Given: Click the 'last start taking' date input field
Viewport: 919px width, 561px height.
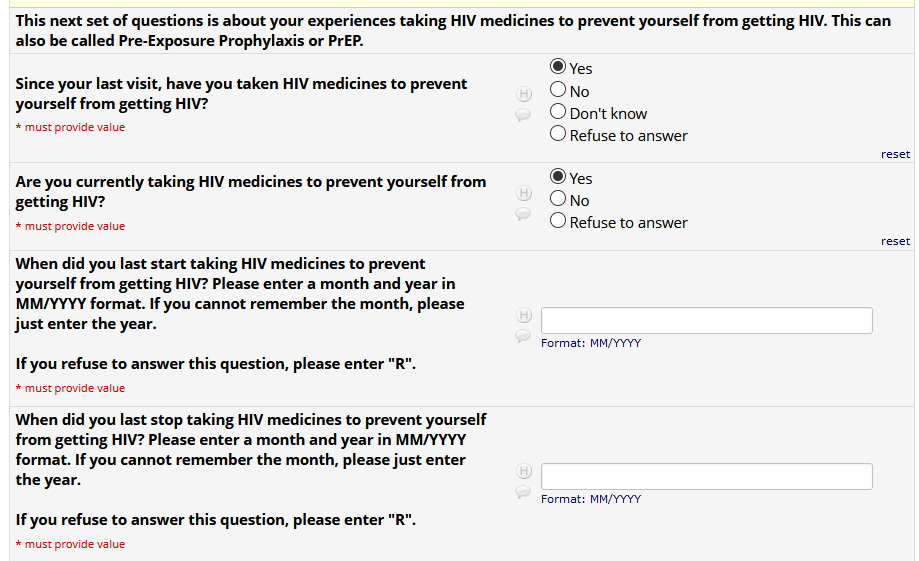Looking at the screenshot, I should (x=706, y=320).
